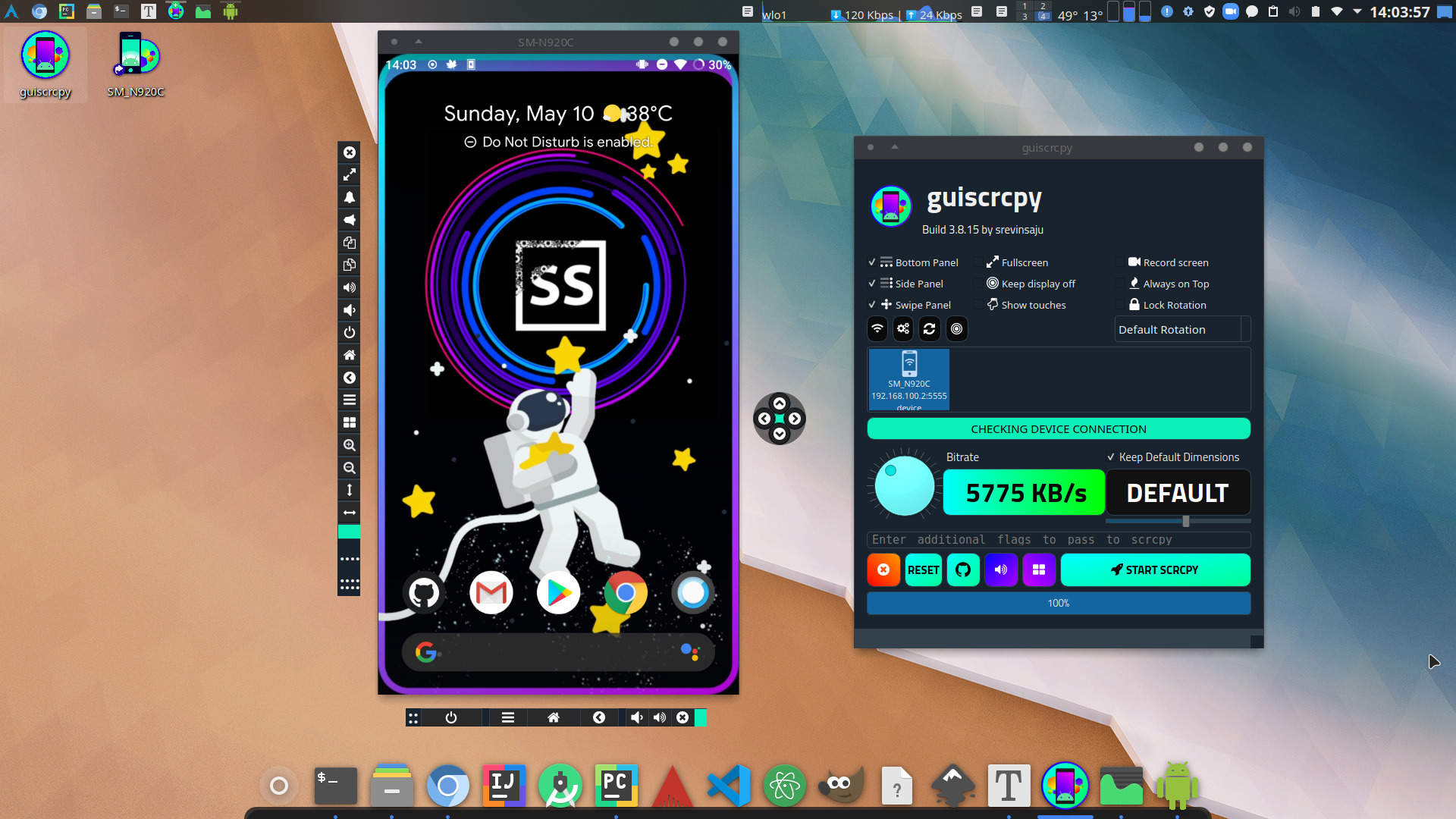The height and width of the screenshot is (819, 1456).
Task: Click START SCRCPY button
Action: [1155, 569]
